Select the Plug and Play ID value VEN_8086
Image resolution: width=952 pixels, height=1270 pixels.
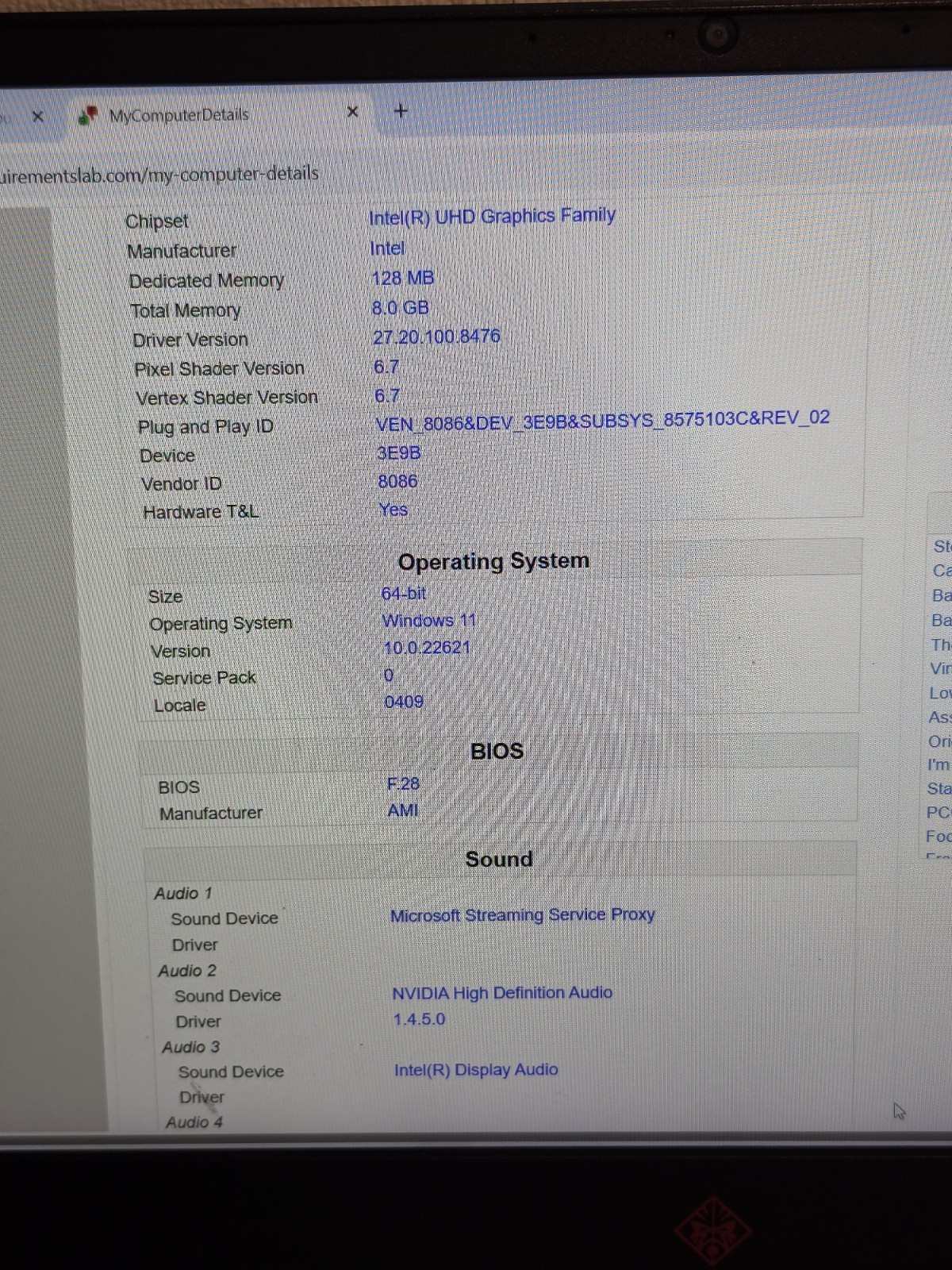point(603,421)
